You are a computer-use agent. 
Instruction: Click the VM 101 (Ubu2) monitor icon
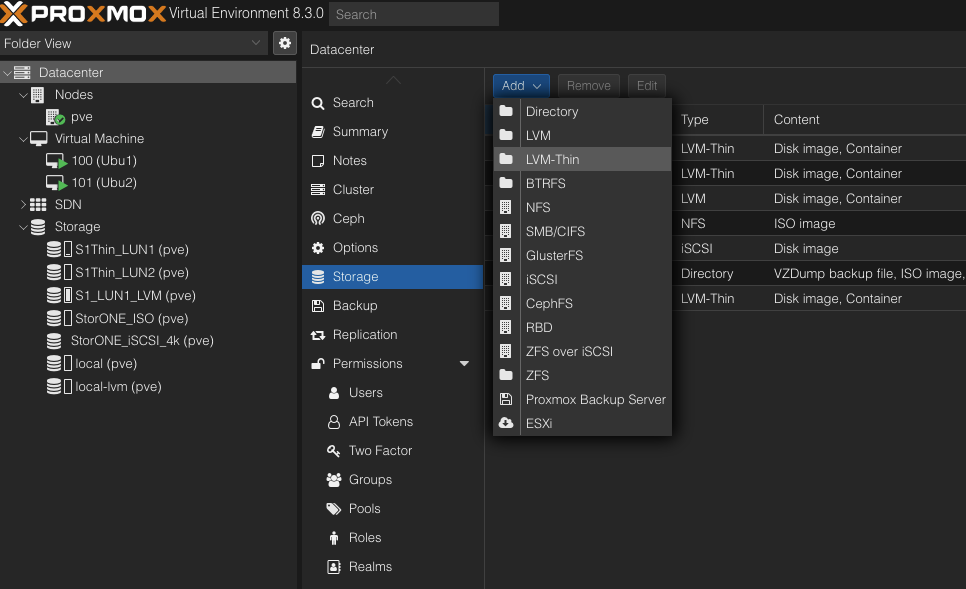pyautogui.click(x=56, y=183)
